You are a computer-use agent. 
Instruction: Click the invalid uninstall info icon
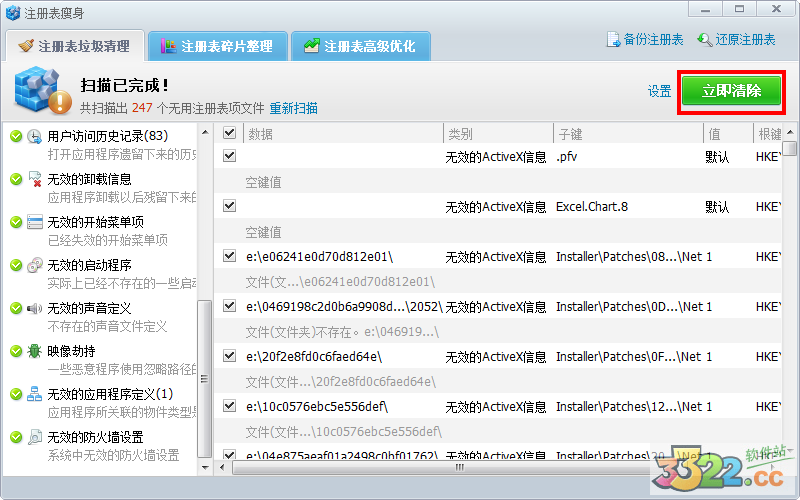(34, 179)
